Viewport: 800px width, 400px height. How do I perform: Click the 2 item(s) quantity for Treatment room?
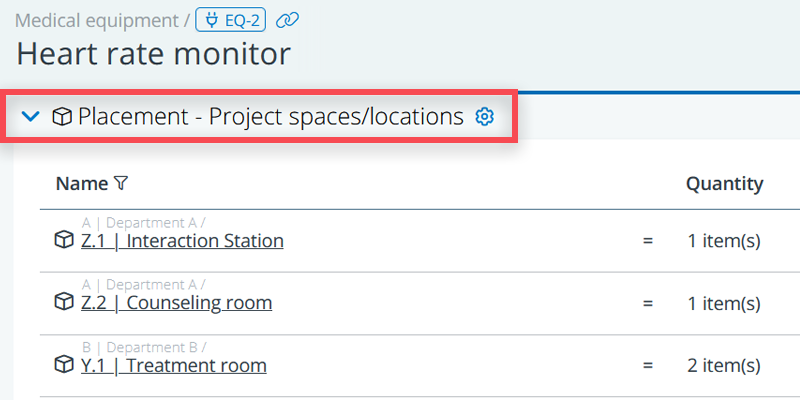(723, 365)
